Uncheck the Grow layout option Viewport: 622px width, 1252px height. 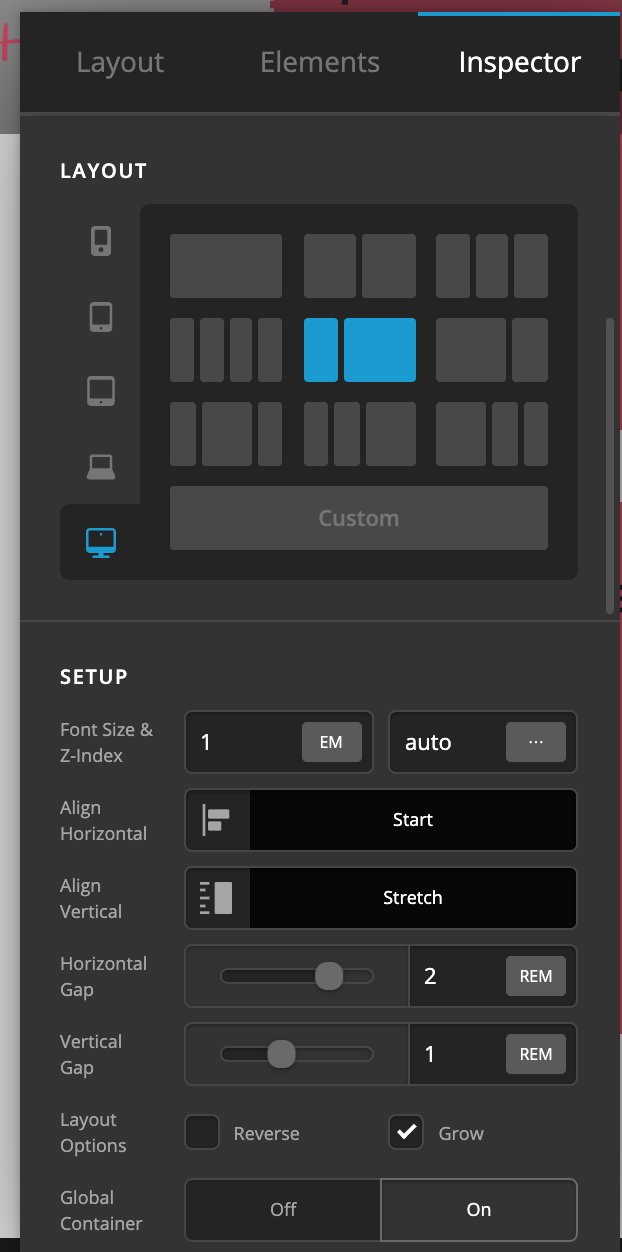pyautogui.click(x=406, y=1133)
